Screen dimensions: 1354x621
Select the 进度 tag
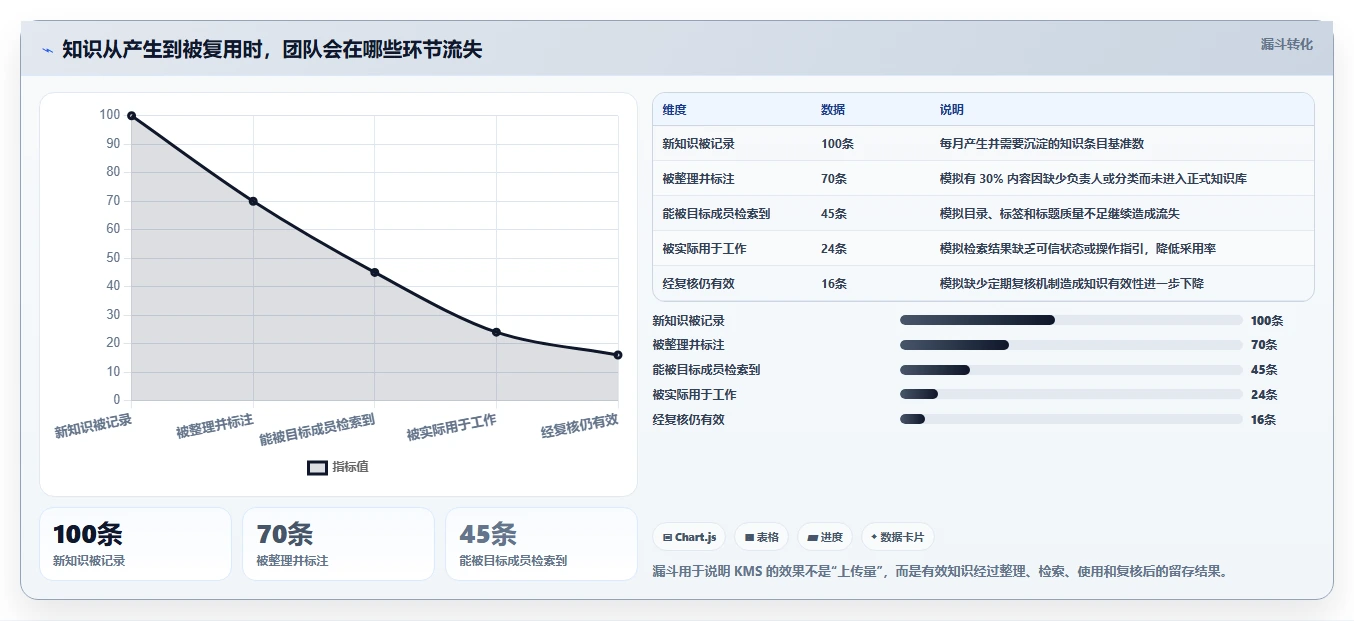pyautogui.click(x=825, y=537)
